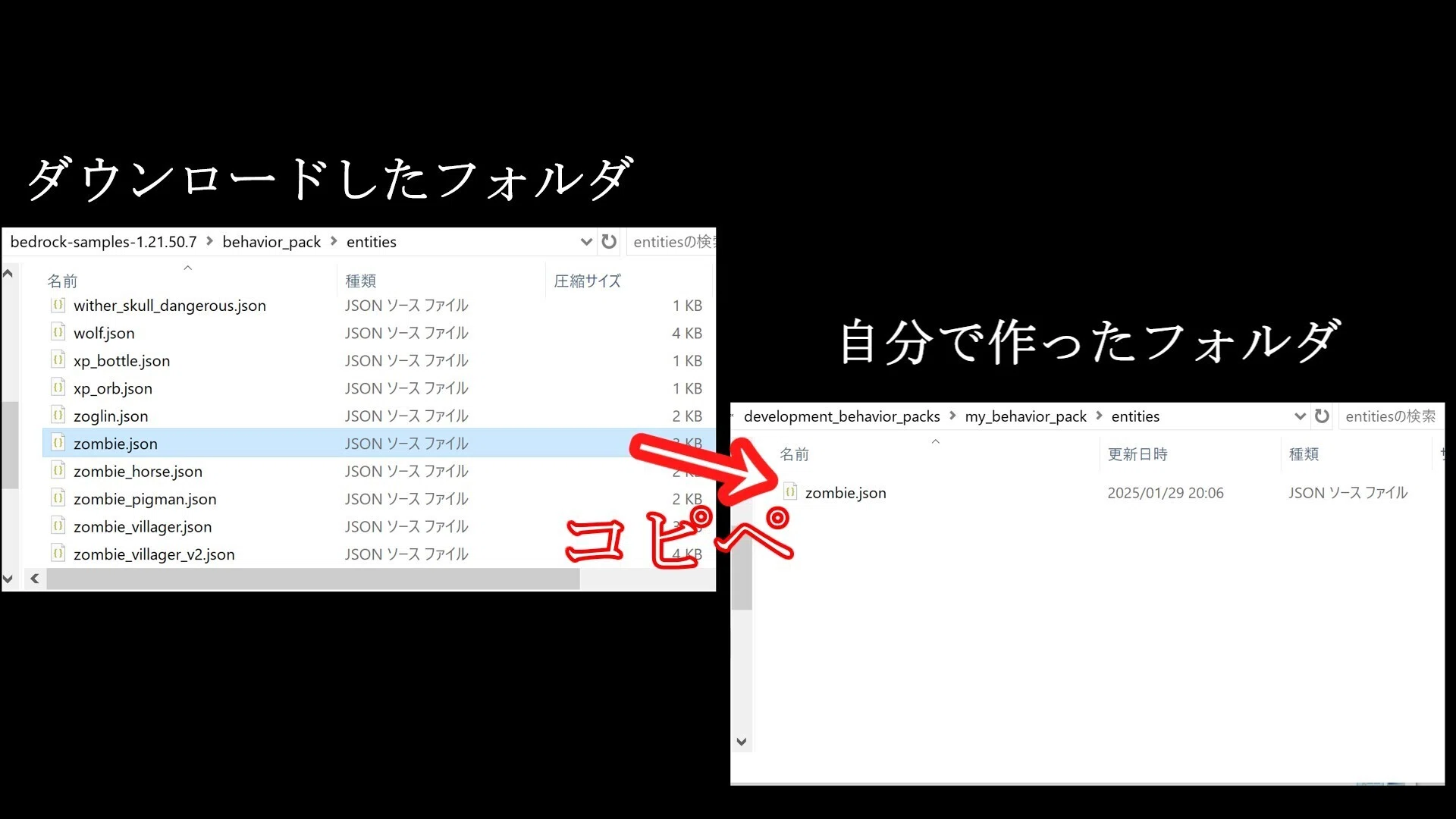This screenshot has width=1456, height=819.
Task: Click the entitiesの検索 box in my_behavior_pack window
Action: click(1391, 416)
